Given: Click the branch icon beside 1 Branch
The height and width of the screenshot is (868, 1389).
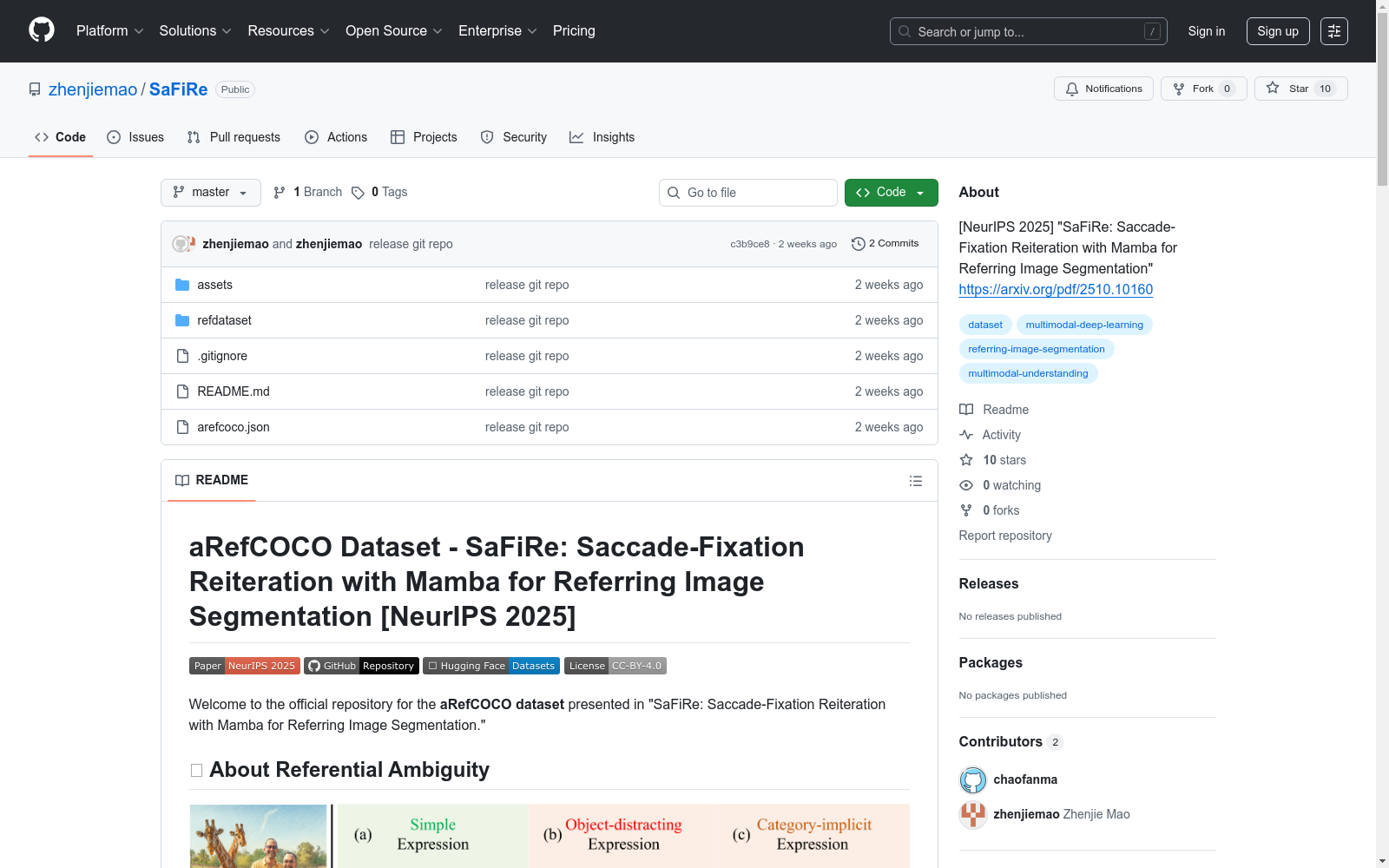Looking at the screenshot, I should pos(280,193).
